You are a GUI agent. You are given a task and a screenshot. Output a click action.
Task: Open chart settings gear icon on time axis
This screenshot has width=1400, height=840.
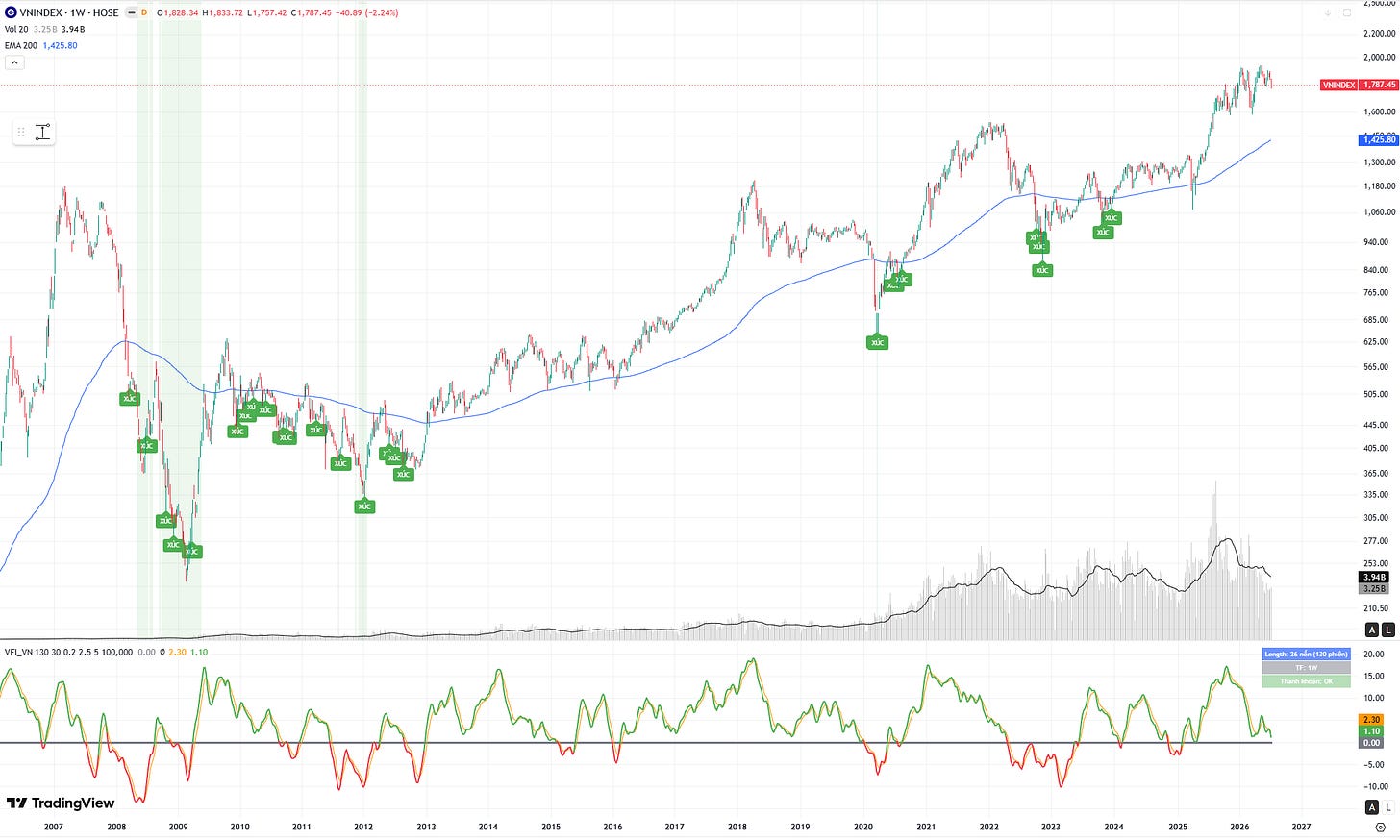[x=1382, y=827]
